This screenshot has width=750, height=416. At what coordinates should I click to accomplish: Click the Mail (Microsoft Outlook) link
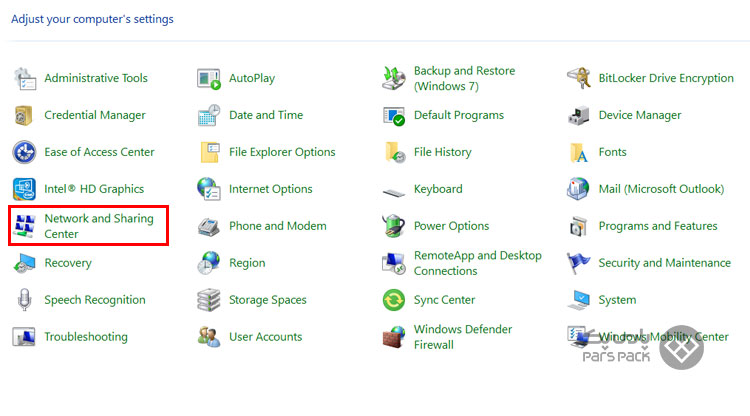click(661, 189)
